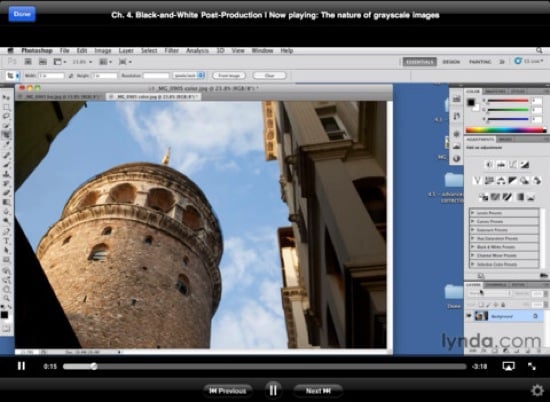Image resolution: width=550 pixels, height=402 pixels.
Task: Add a Brightness/Contrast adjustment
Action: pos(490,164)
